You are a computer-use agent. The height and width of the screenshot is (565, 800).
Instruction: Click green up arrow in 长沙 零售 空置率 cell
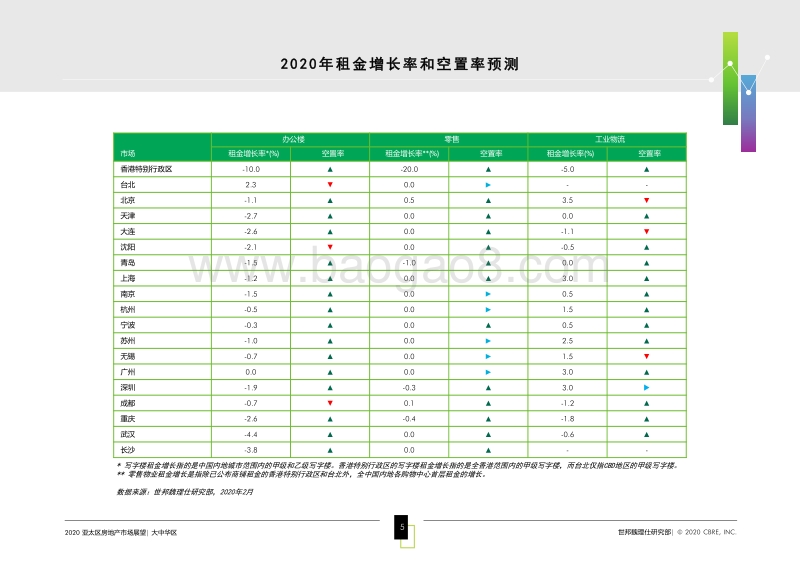[488, 450]
